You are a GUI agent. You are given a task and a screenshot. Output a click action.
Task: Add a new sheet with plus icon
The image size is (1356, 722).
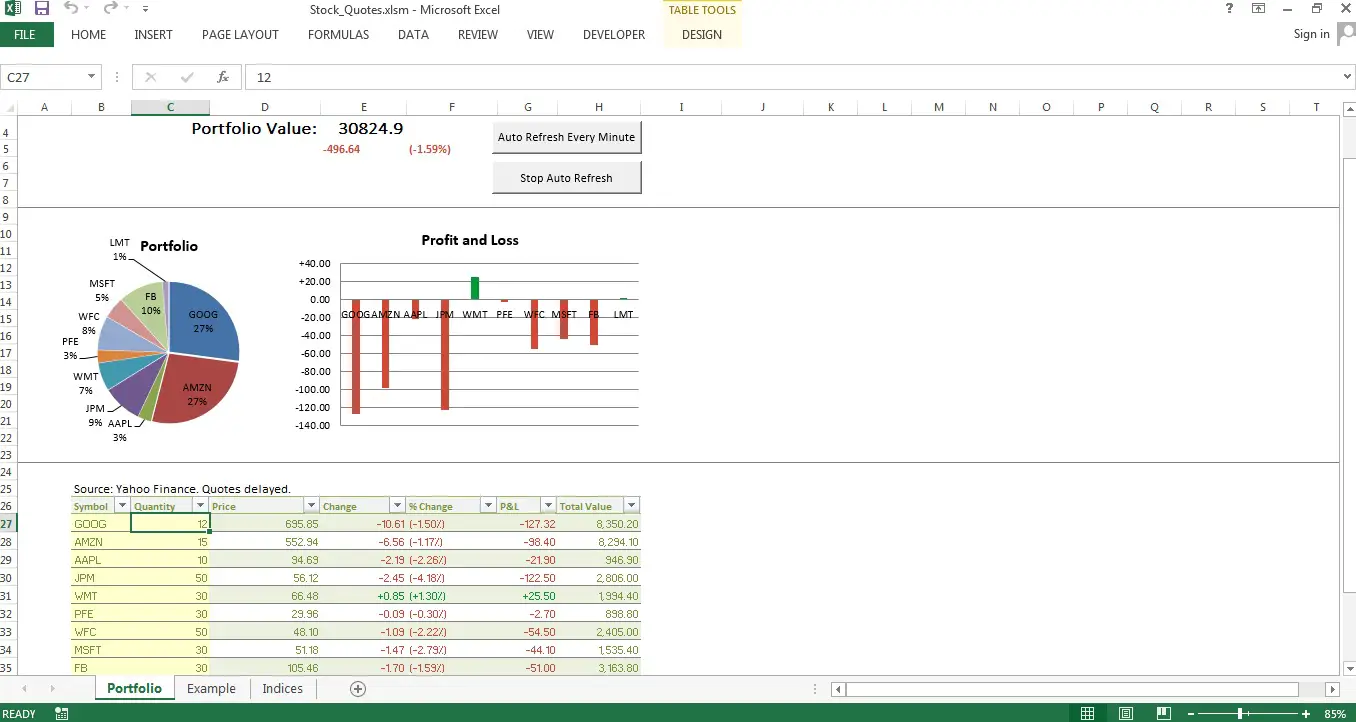click(x=358, y=688)
